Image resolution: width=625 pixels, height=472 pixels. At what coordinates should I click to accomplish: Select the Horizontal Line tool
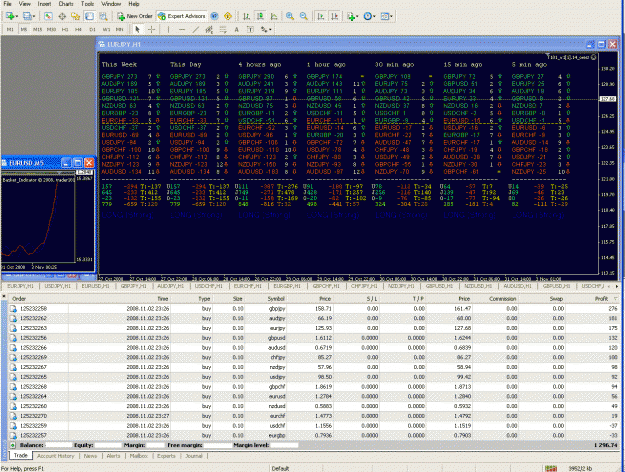(182, 29)
